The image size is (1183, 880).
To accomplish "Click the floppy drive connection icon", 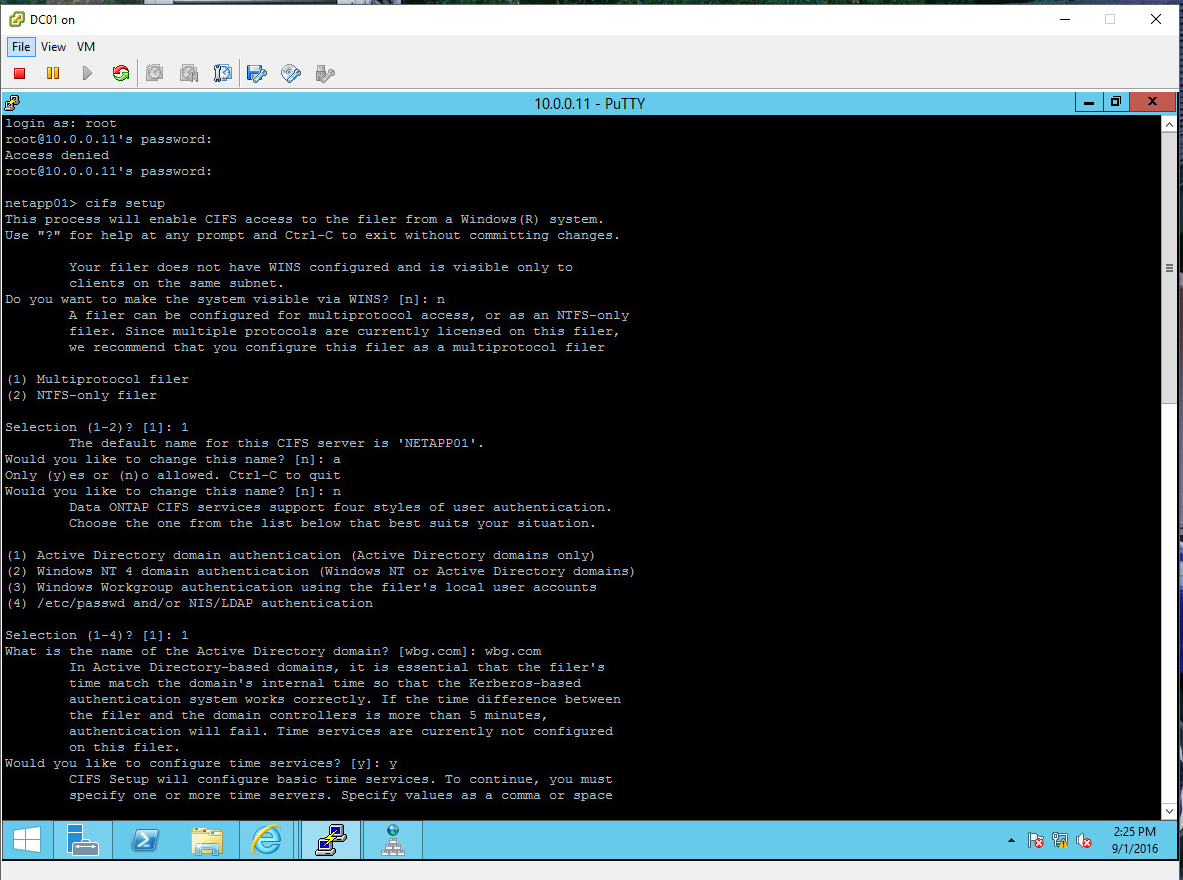I will click(257, 73).
